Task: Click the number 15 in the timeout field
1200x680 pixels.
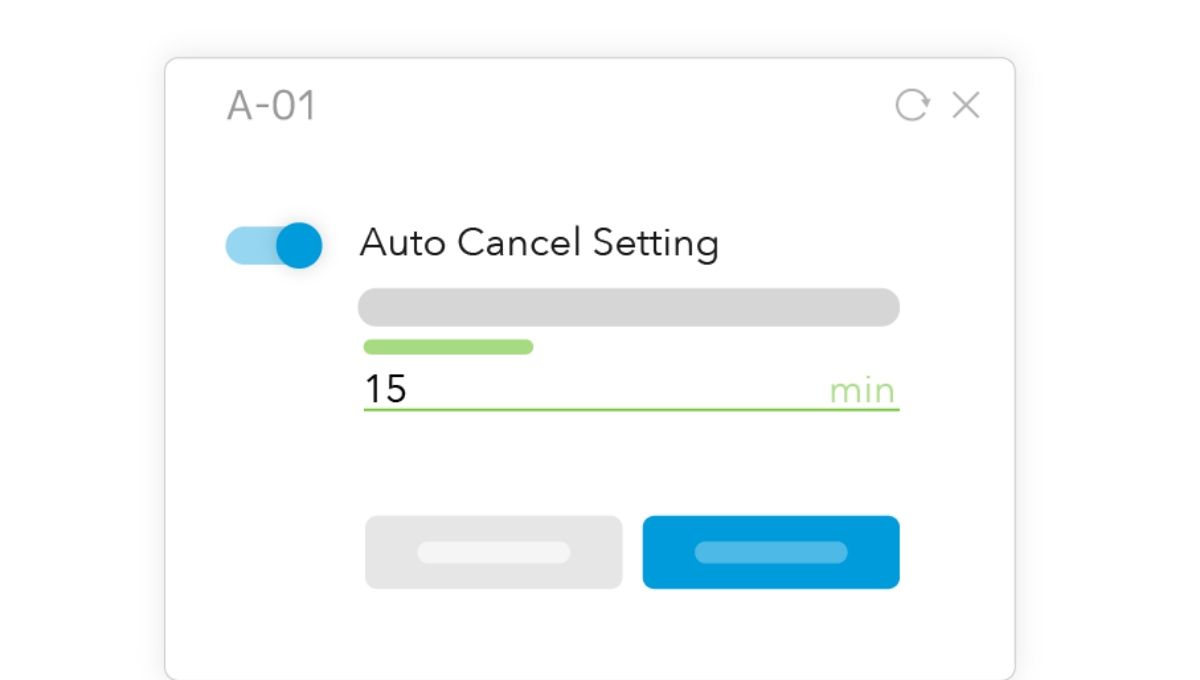Action: (x=385, y=389)
